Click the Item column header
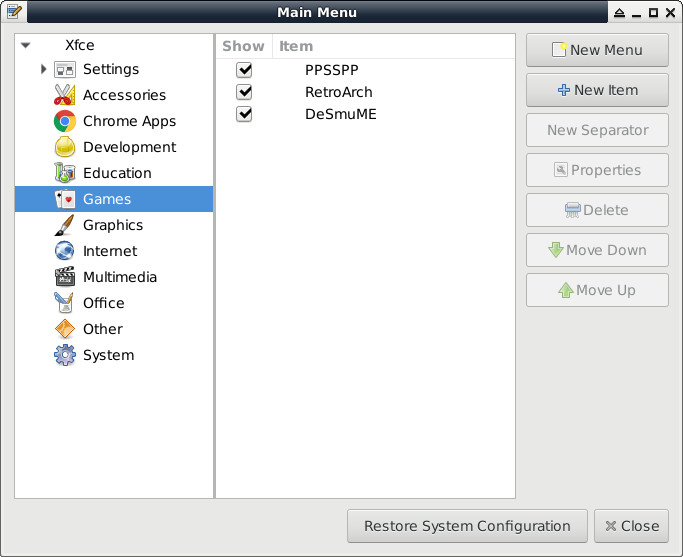Image resolution: width=683 pixels, height=557 pixels. (x=394, y=46)
